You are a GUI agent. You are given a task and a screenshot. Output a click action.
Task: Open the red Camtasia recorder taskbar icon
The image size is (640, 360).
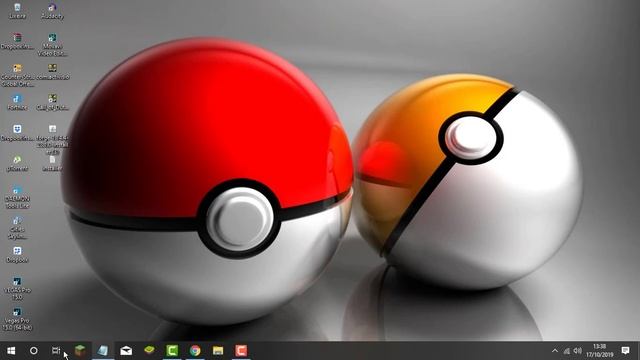click(x=241, y=351)
